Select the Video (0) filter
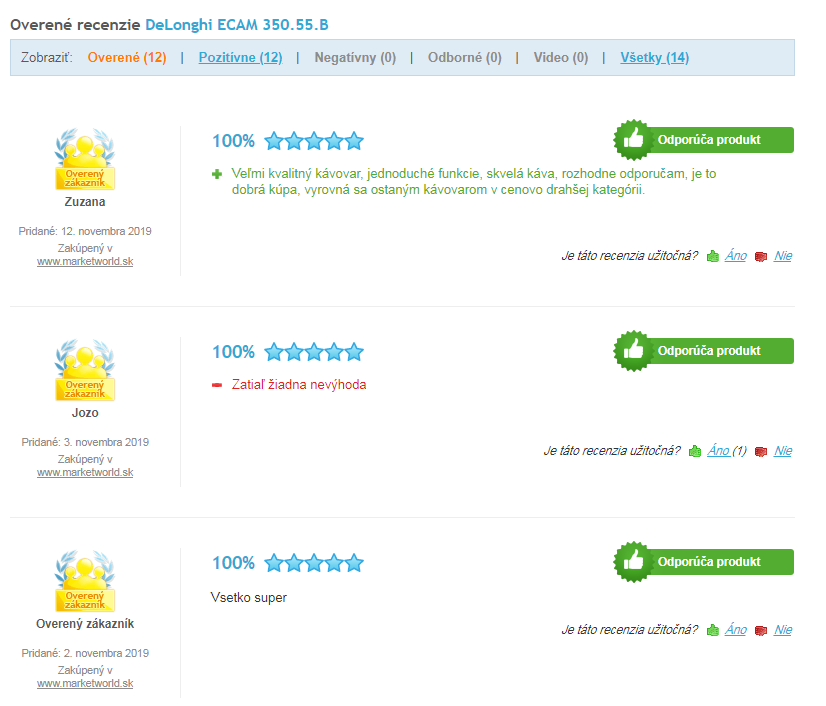Screen dimensions: 826x706 click(x=560, y=57)
